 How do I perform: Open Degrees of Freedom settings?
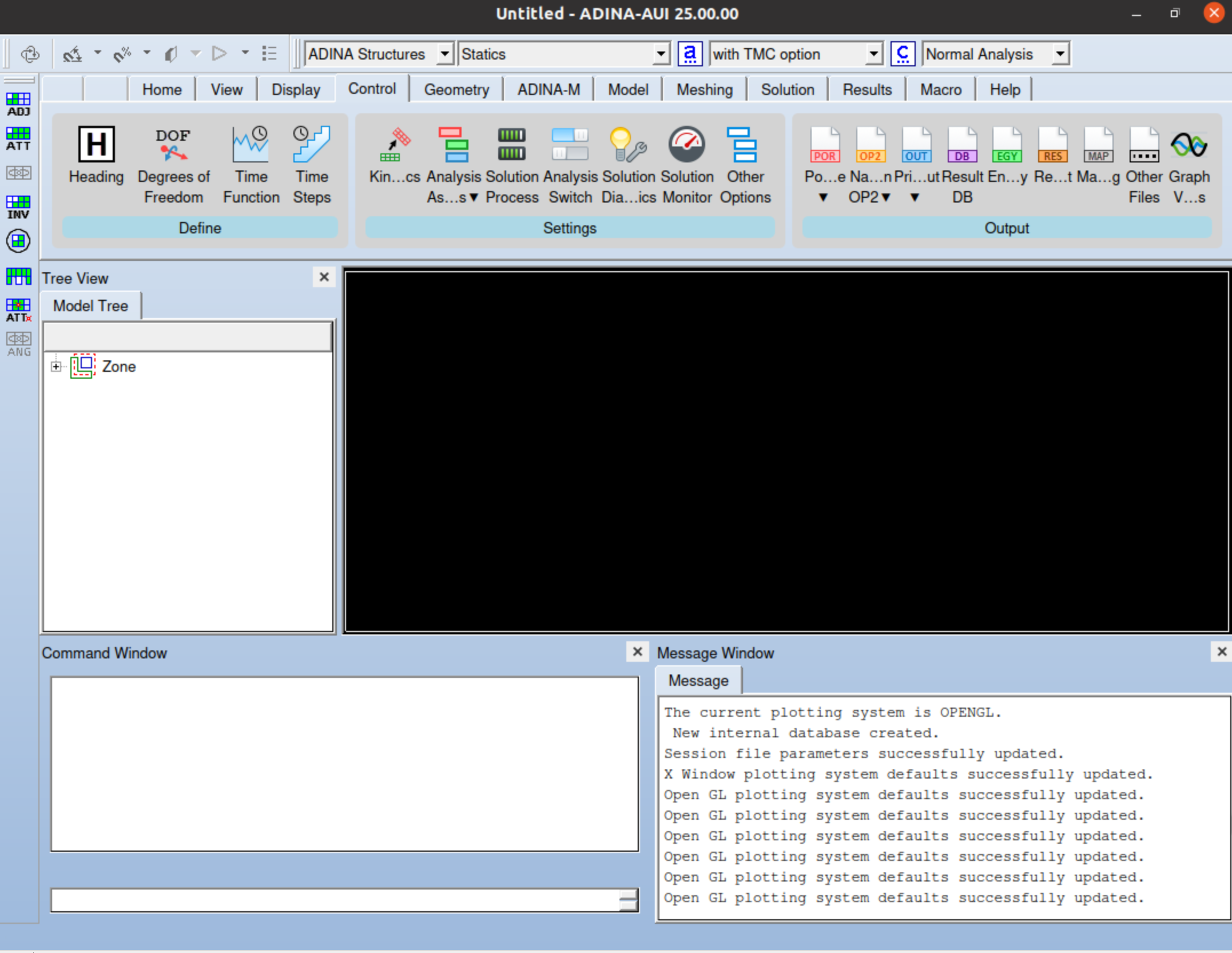173,165
